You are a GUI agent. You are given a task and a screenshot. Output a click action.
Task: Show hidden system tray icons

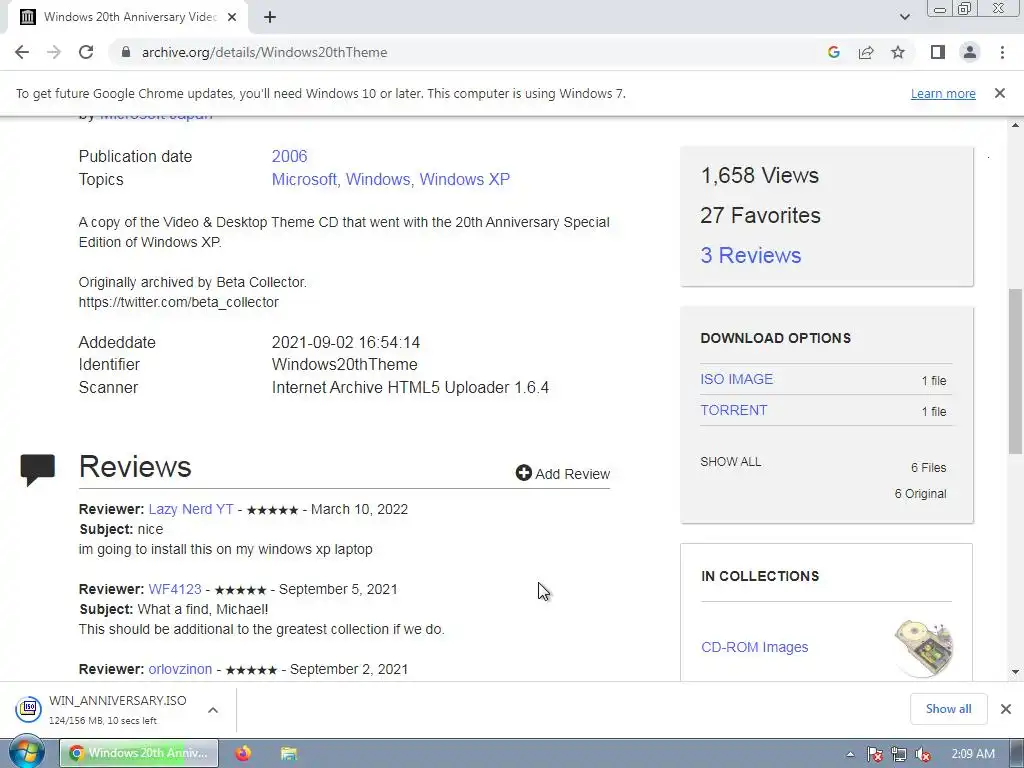[x=850, y=754]
